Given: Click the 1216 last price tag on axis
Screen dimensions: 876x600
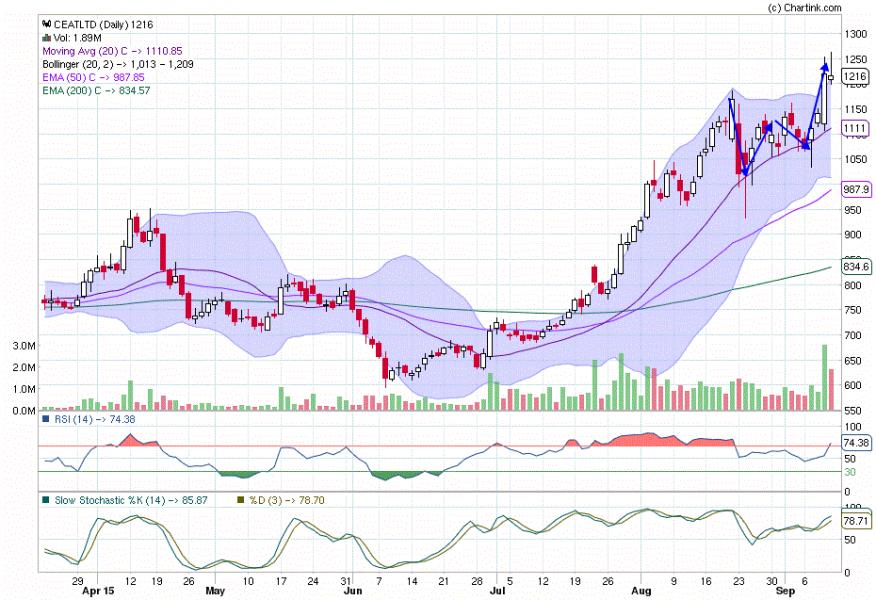Looking at the screenshot, I should [x=855, y=77].
